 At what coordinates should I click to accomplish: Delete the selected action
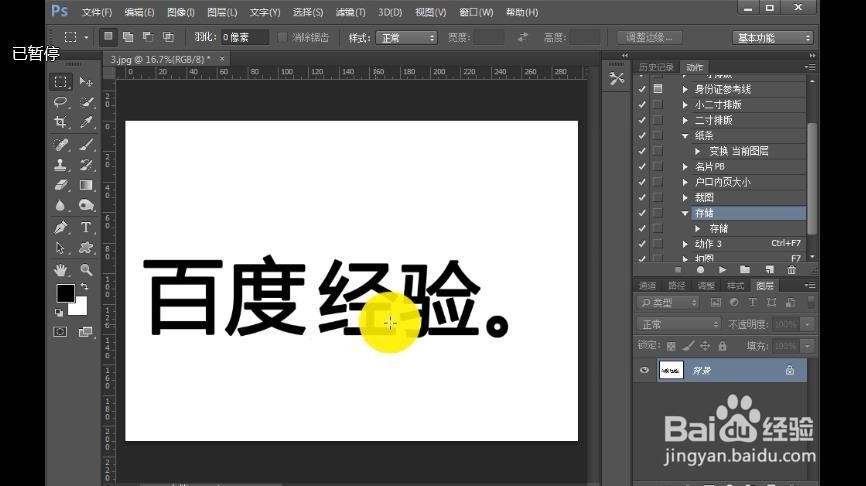(x=791, y=270)
